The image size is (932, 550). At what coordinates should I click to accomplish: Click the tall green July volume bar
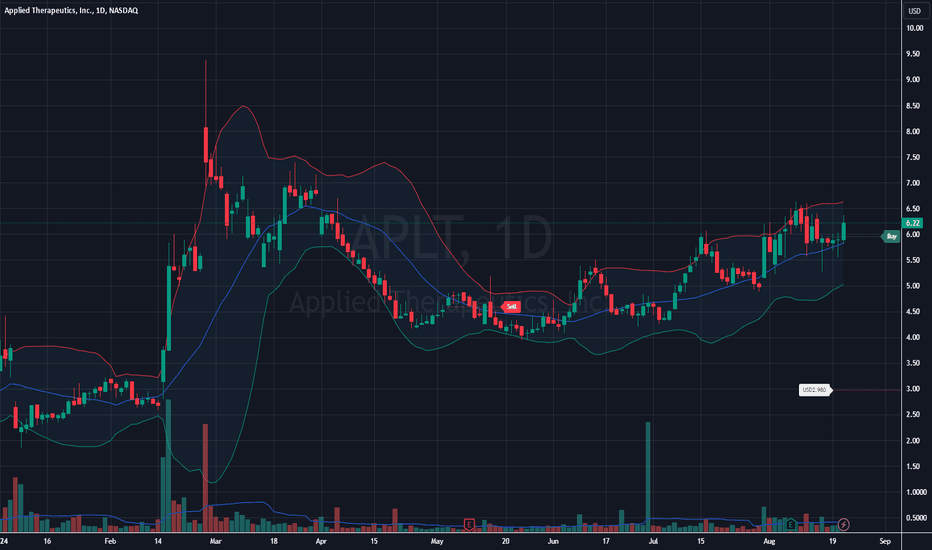pyautogui.click(x=648, y=477)
